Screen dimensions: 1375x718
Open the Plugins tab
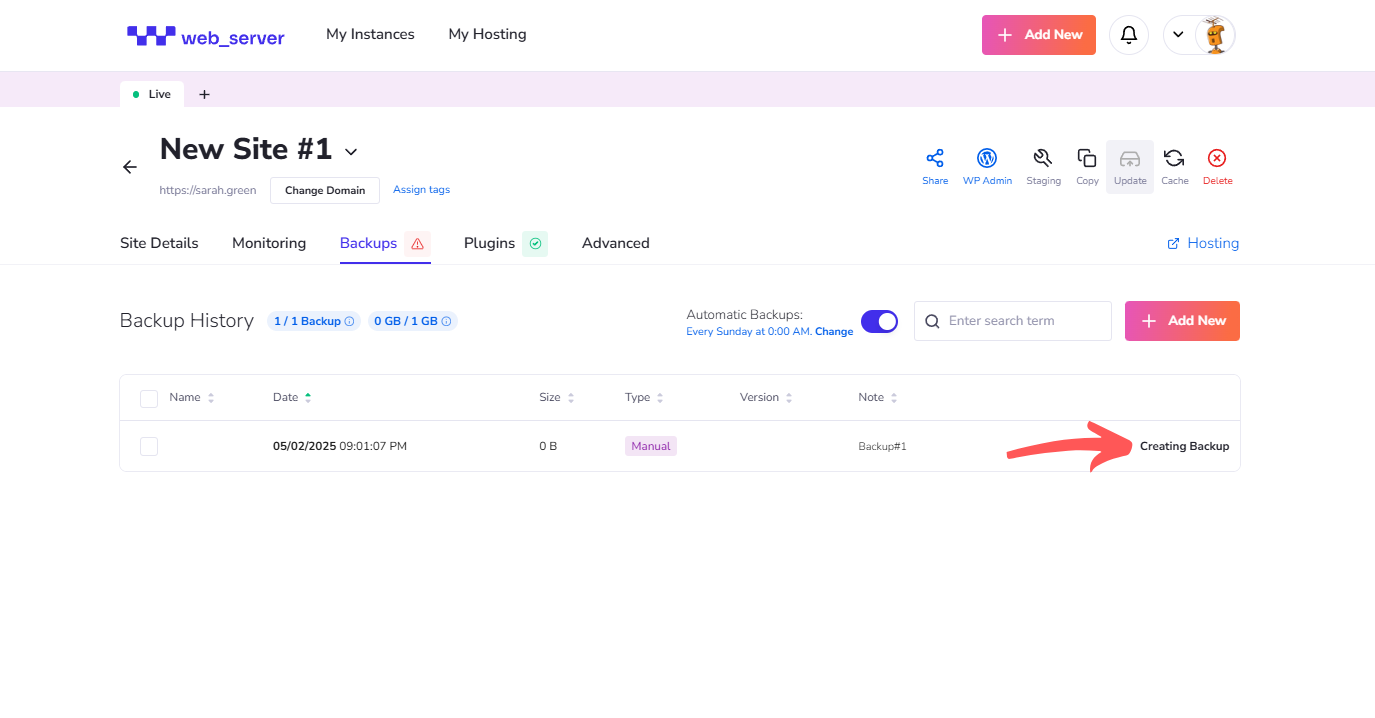point(489,243)
